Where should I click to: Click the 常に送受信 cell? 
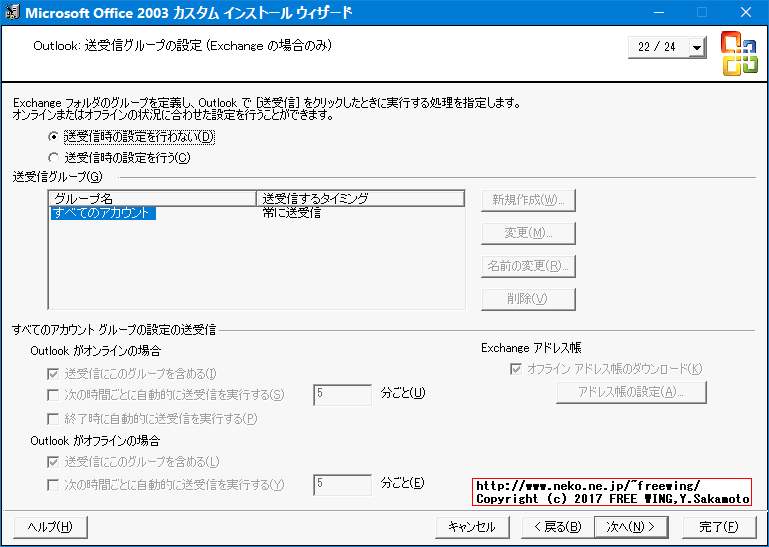(292, 213)
